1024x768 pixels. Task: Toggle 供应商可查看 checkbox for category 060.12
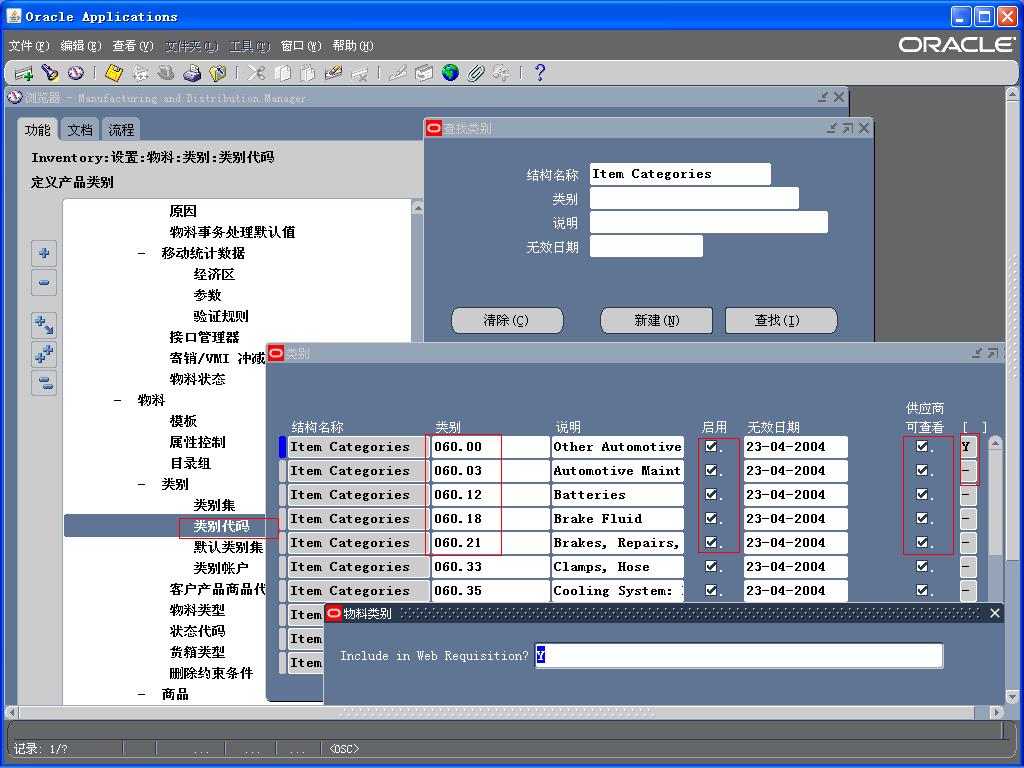click(922, 494)
